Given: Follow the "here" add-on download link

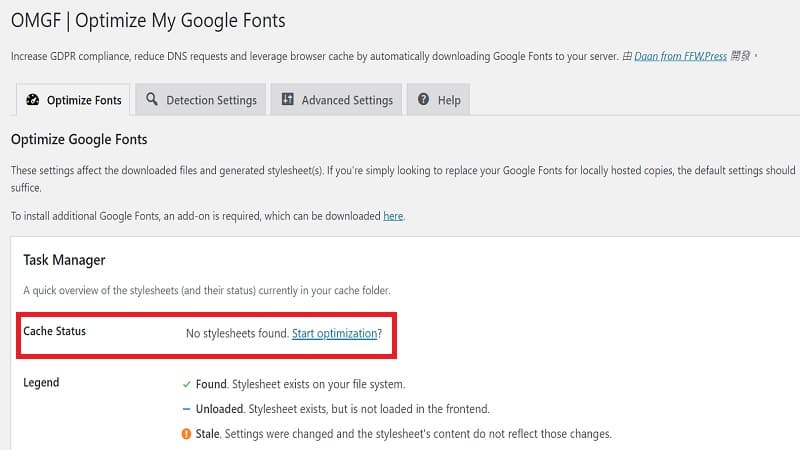Looking at the screenshot, I should pos(393,216).
